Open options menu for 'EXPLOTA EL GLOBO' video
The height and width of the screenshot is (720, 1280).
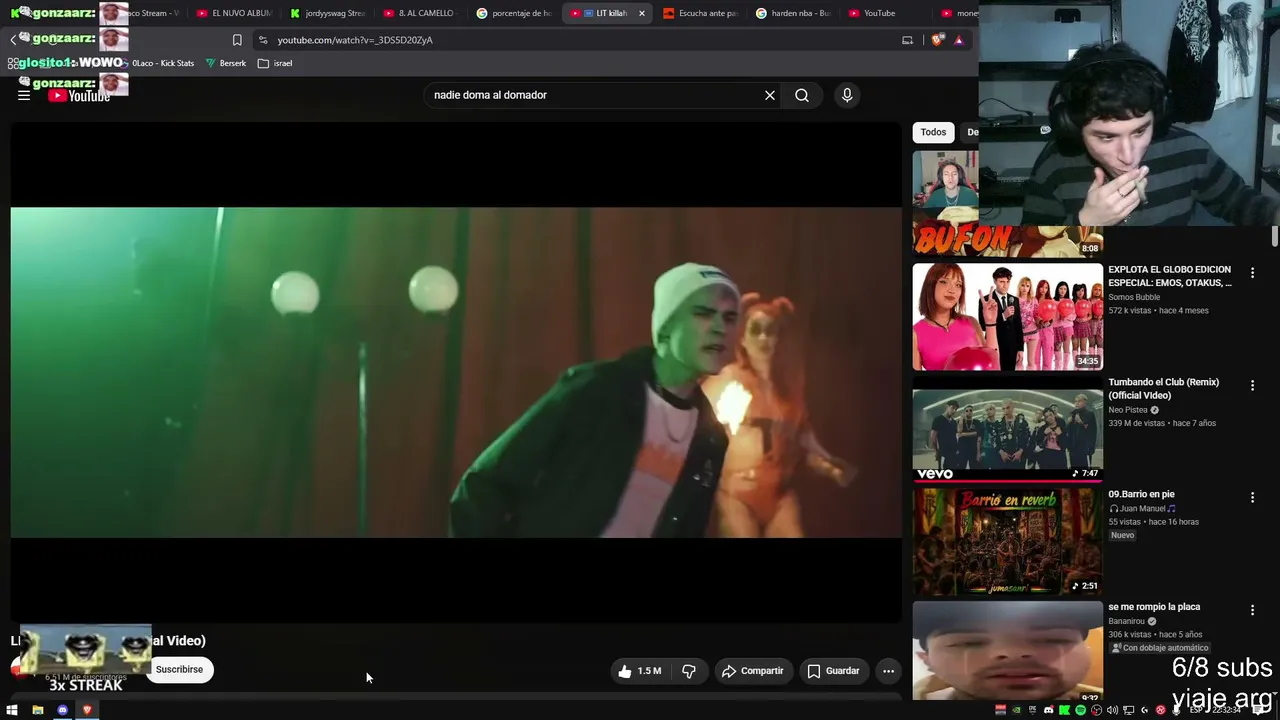coord(1252,273)
